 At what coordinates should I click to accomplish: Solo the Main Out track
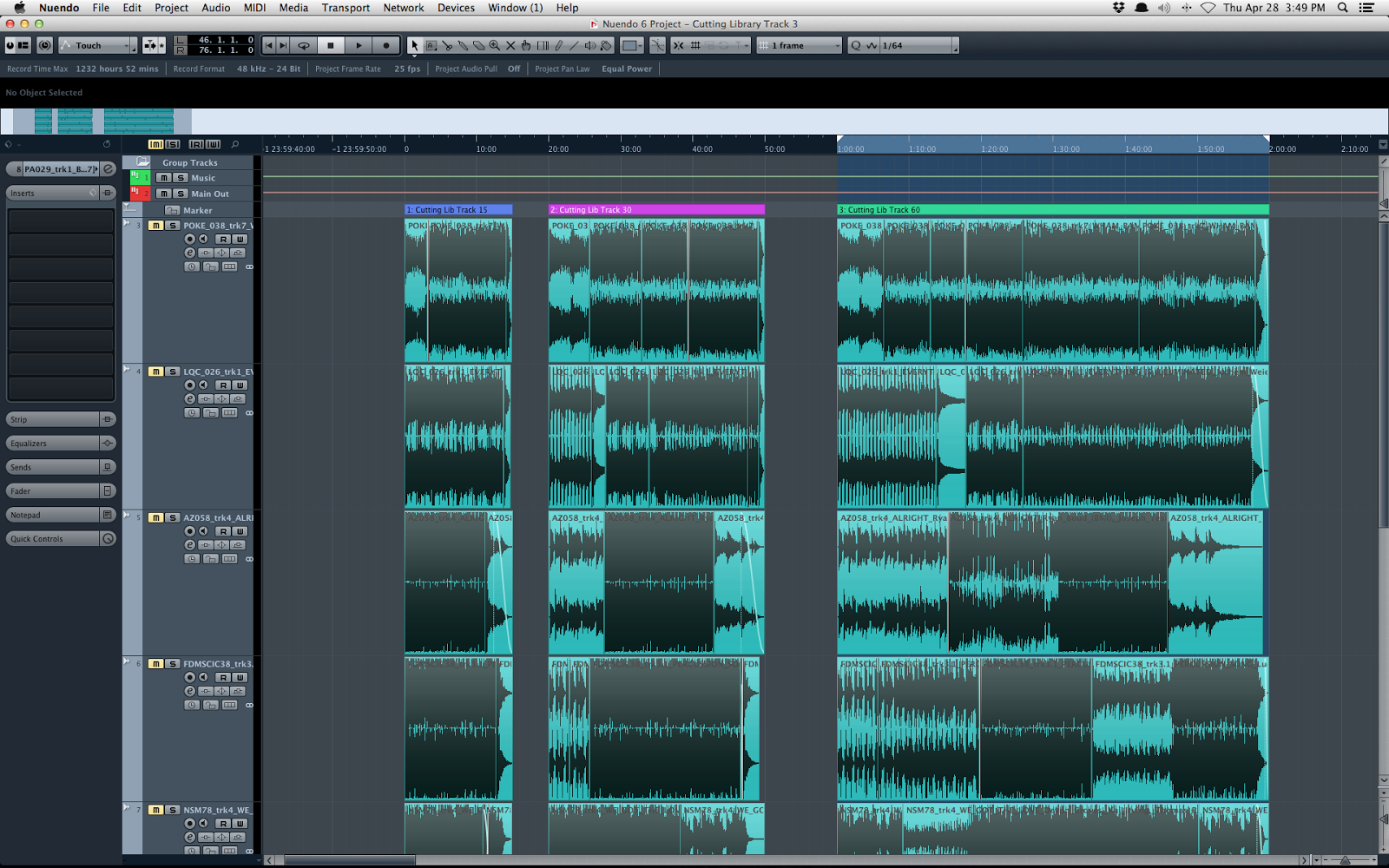pyautogui.click(x=181, y=194)
